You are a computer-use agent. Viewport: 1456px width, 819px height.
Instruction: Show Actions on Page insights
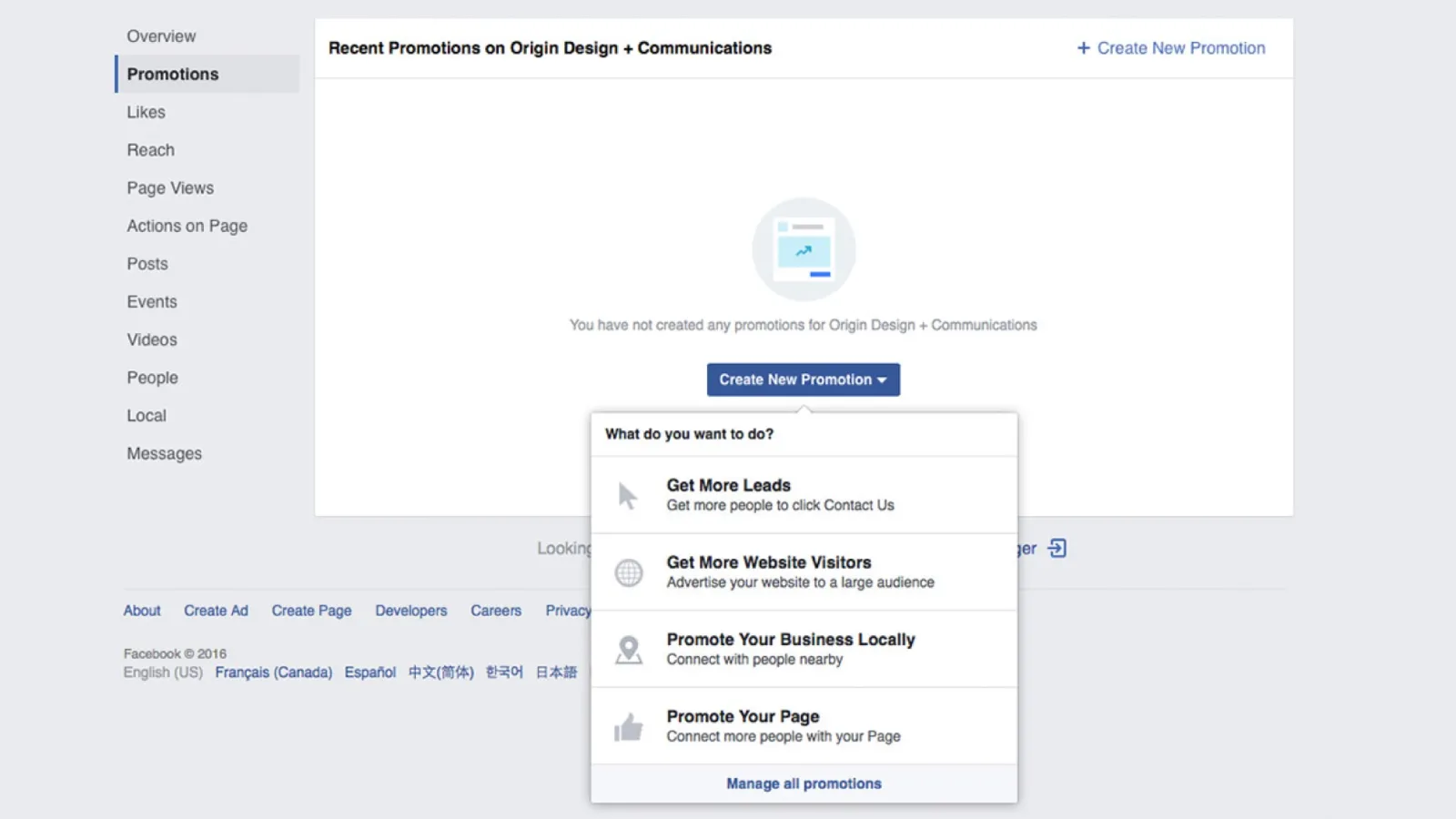[187, 226]
